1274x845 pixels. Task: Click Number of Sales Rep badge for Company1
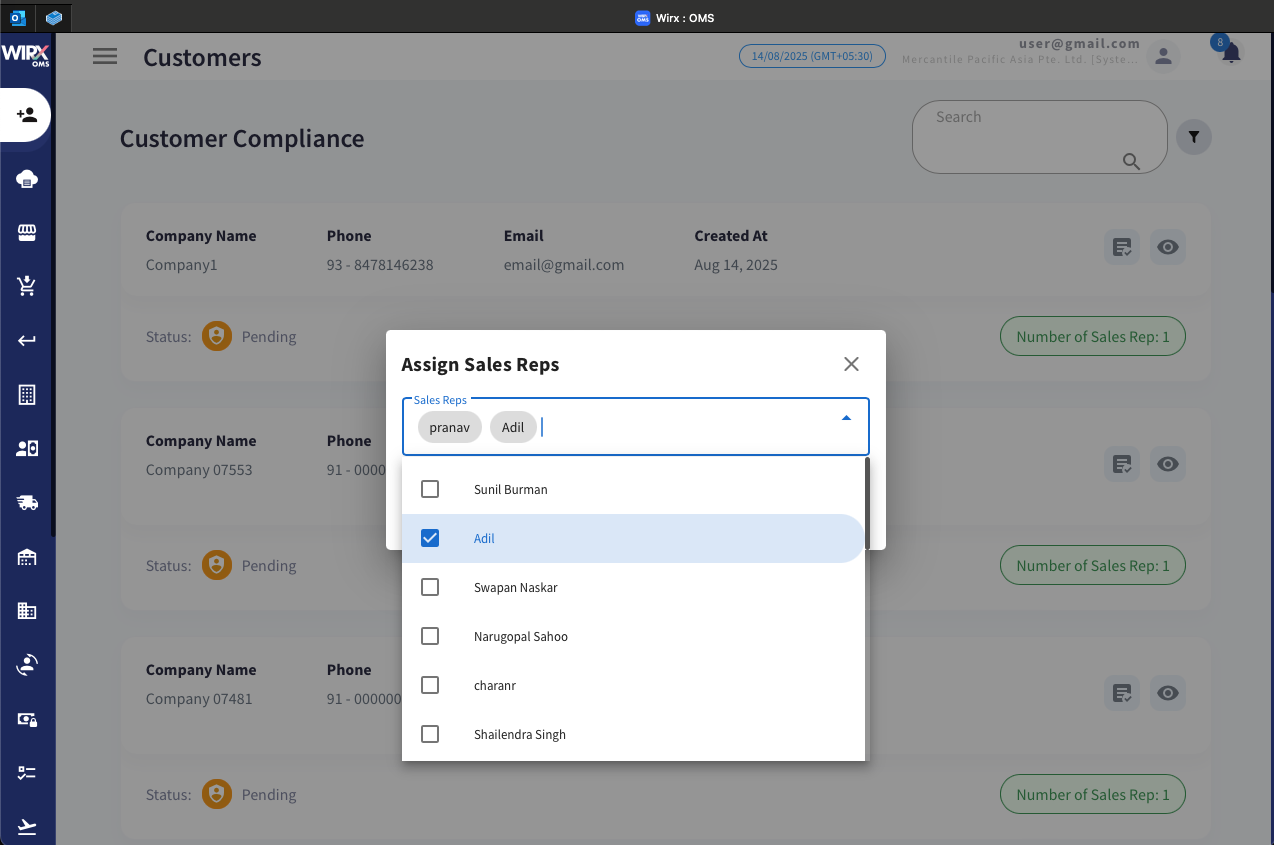click(x=1092, y=337)
